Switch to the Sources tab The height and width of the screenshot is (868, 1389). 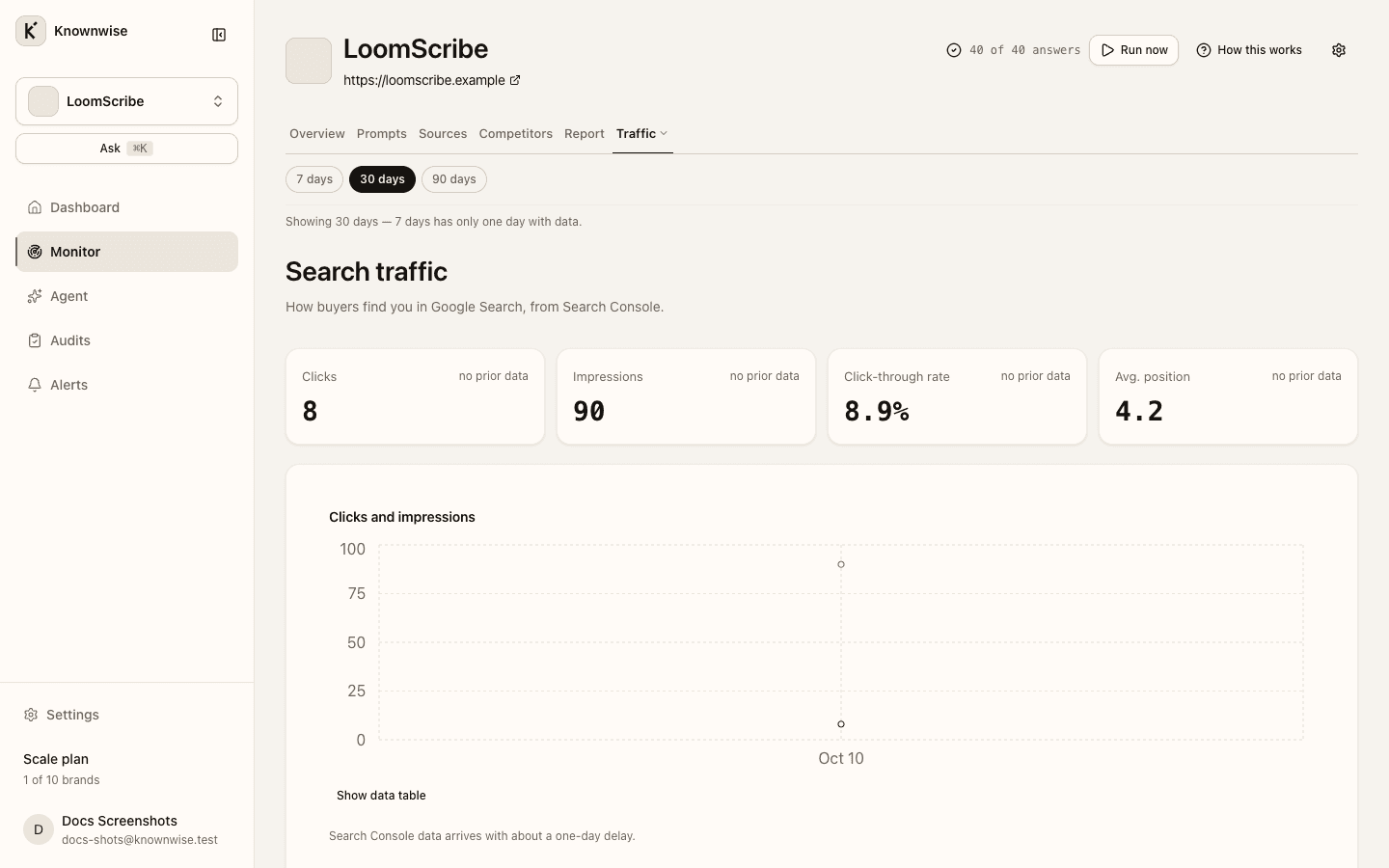[443, 134]
